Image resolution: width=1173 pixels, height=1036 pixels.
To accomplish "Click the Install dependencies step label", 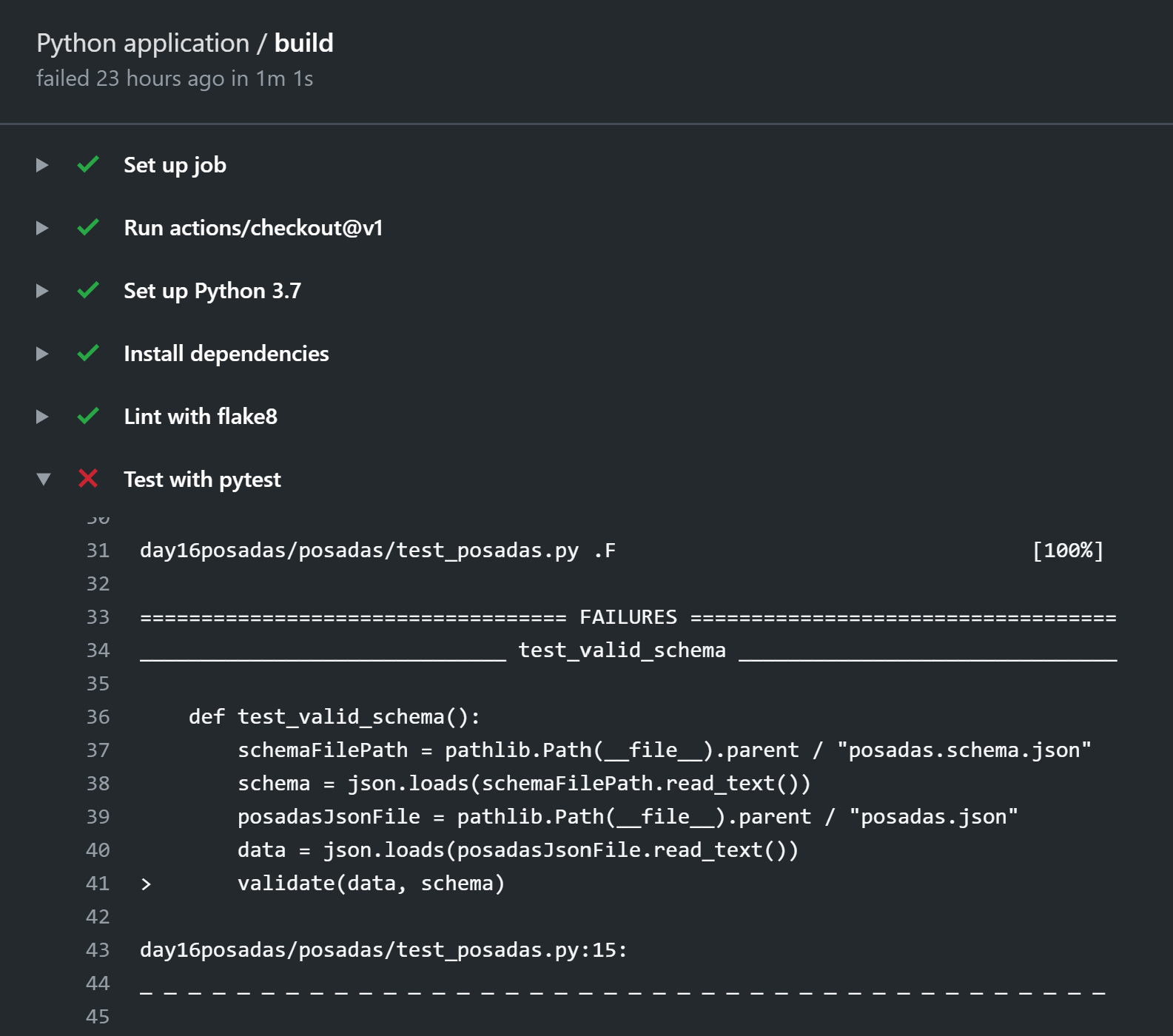I will click(x=226, y=354).
